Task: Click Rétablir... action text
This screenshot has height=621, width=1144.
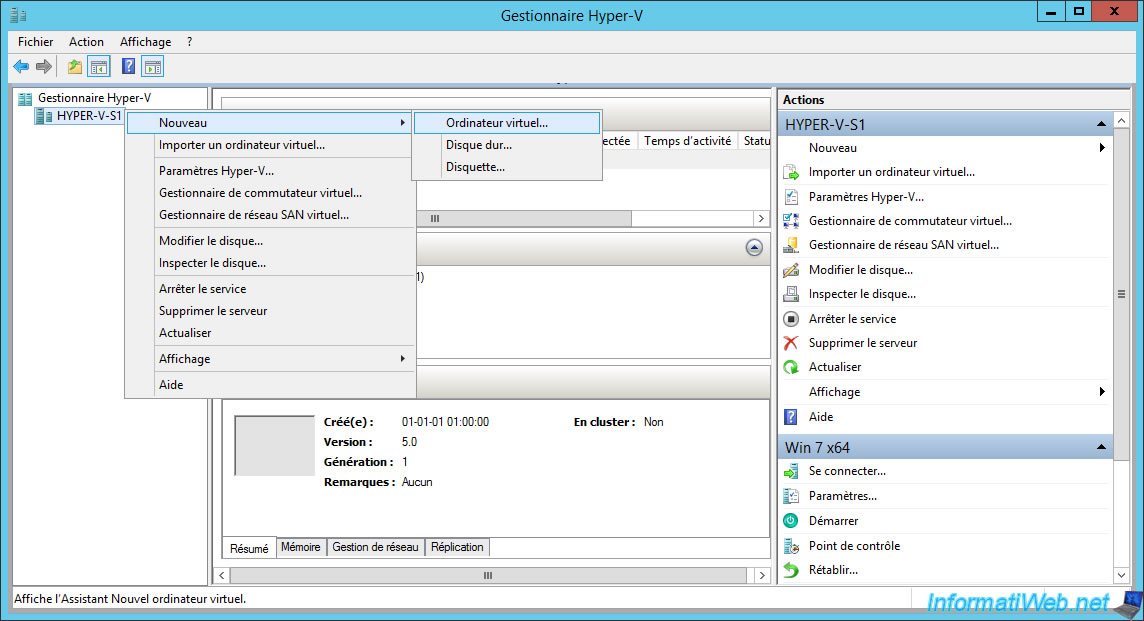Action: [x=833, y=570]
